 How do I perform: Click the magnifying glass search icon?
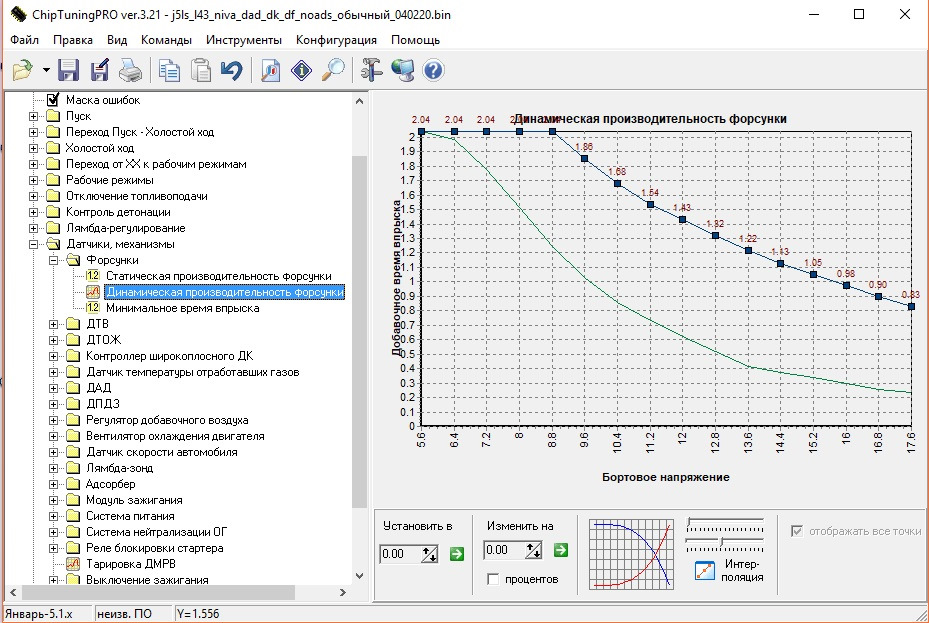point(333,70)
